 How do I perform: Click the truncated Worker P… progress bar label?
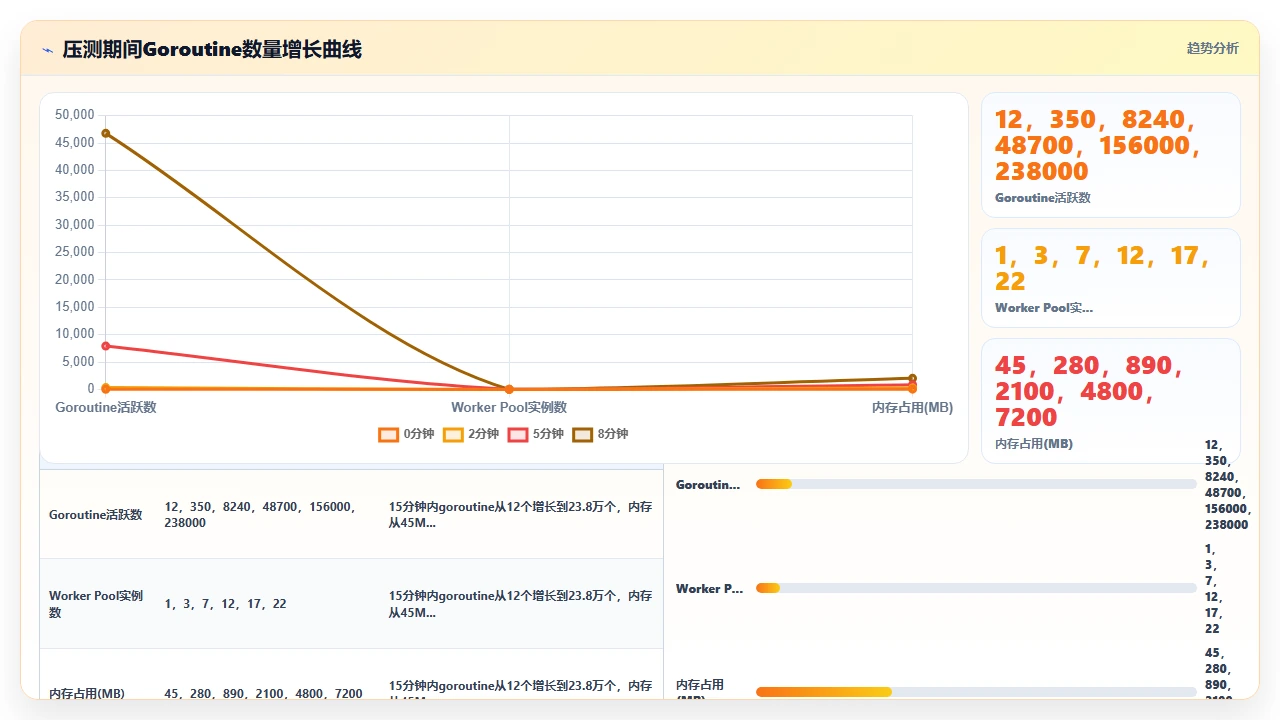click(x=710, y=589)
